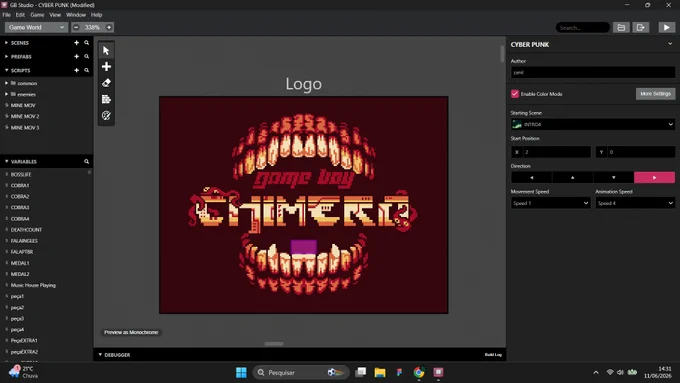Collapse the VARIABLES section
680x383 pixels.
click(x=7, y=161)
